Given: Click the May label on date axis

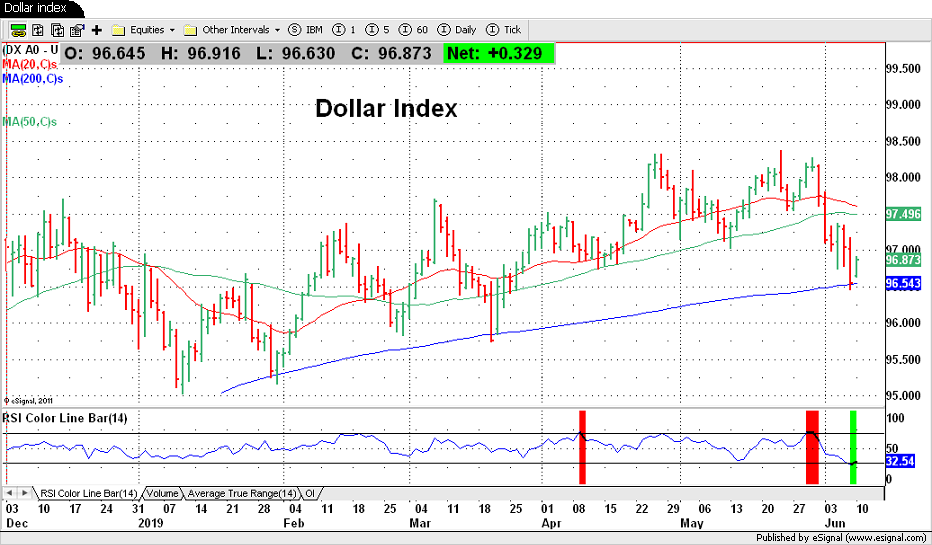Looking at the screenshot, I should (x=692, y=523).
